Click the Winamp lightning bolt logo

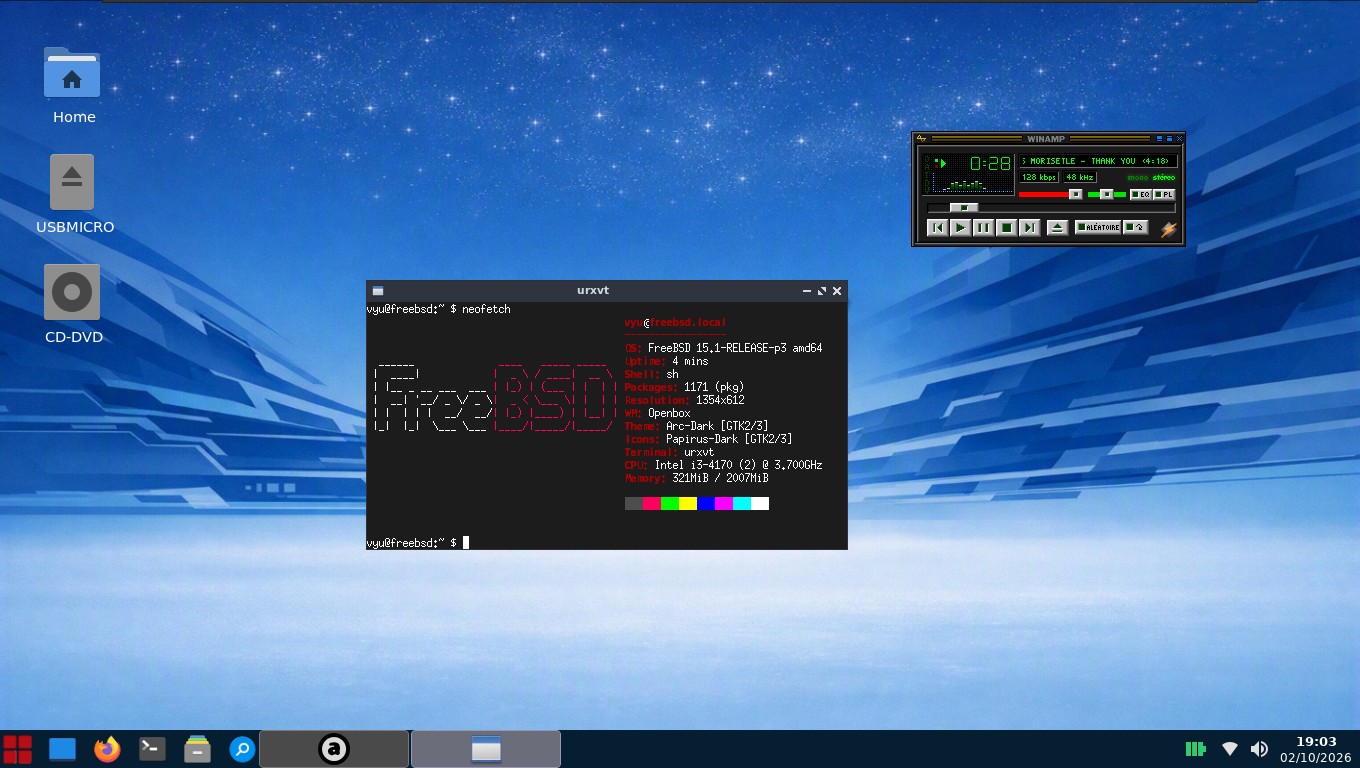click(1168, 228)
